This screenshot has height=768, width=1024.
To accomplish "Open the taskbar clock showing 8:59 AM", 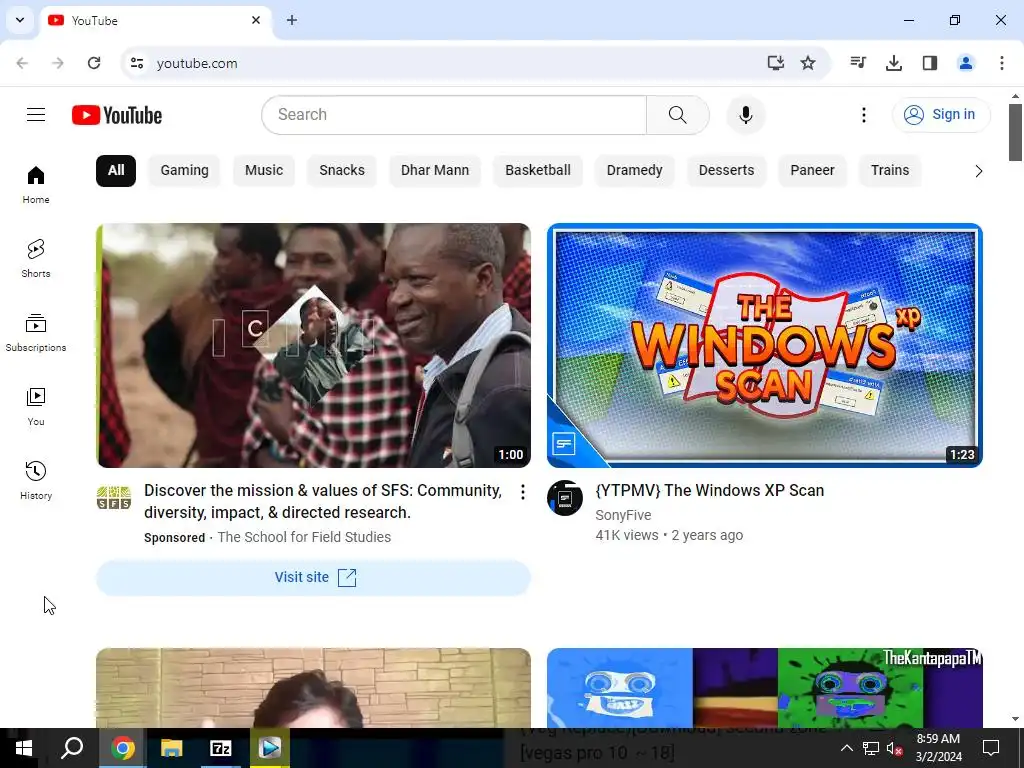I will (x=938, y=748).
